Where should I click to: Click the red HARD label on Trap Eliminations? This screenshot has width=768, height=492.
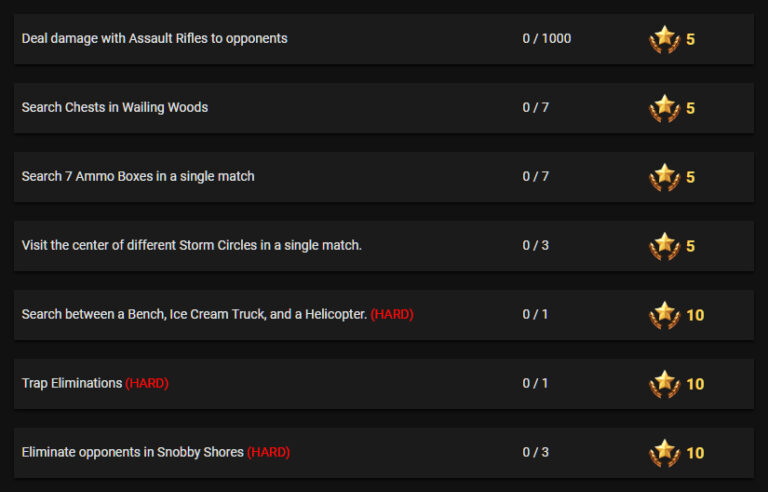tap(147, 383)
